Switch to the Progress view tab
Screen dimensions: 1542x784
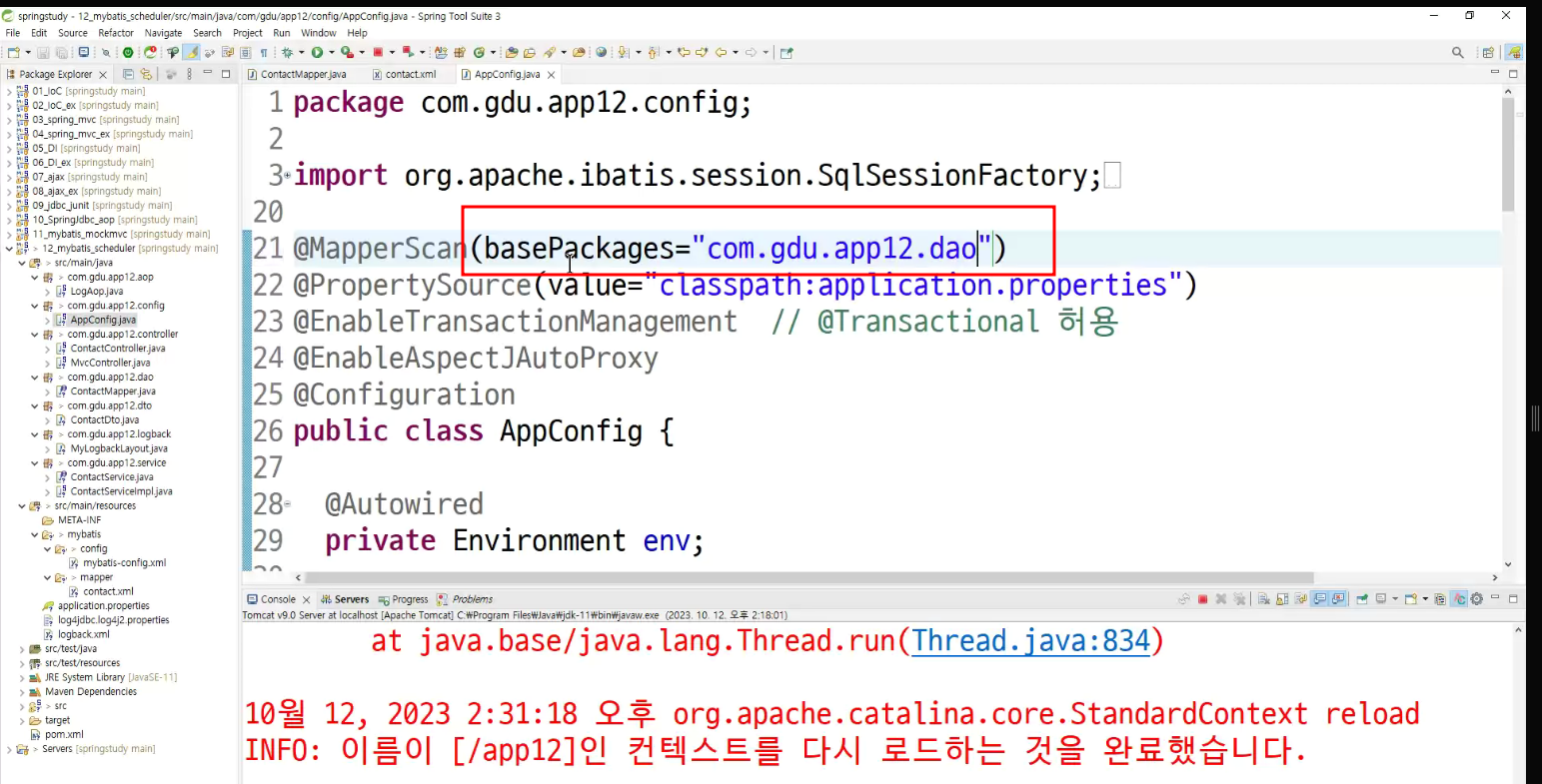404,599
